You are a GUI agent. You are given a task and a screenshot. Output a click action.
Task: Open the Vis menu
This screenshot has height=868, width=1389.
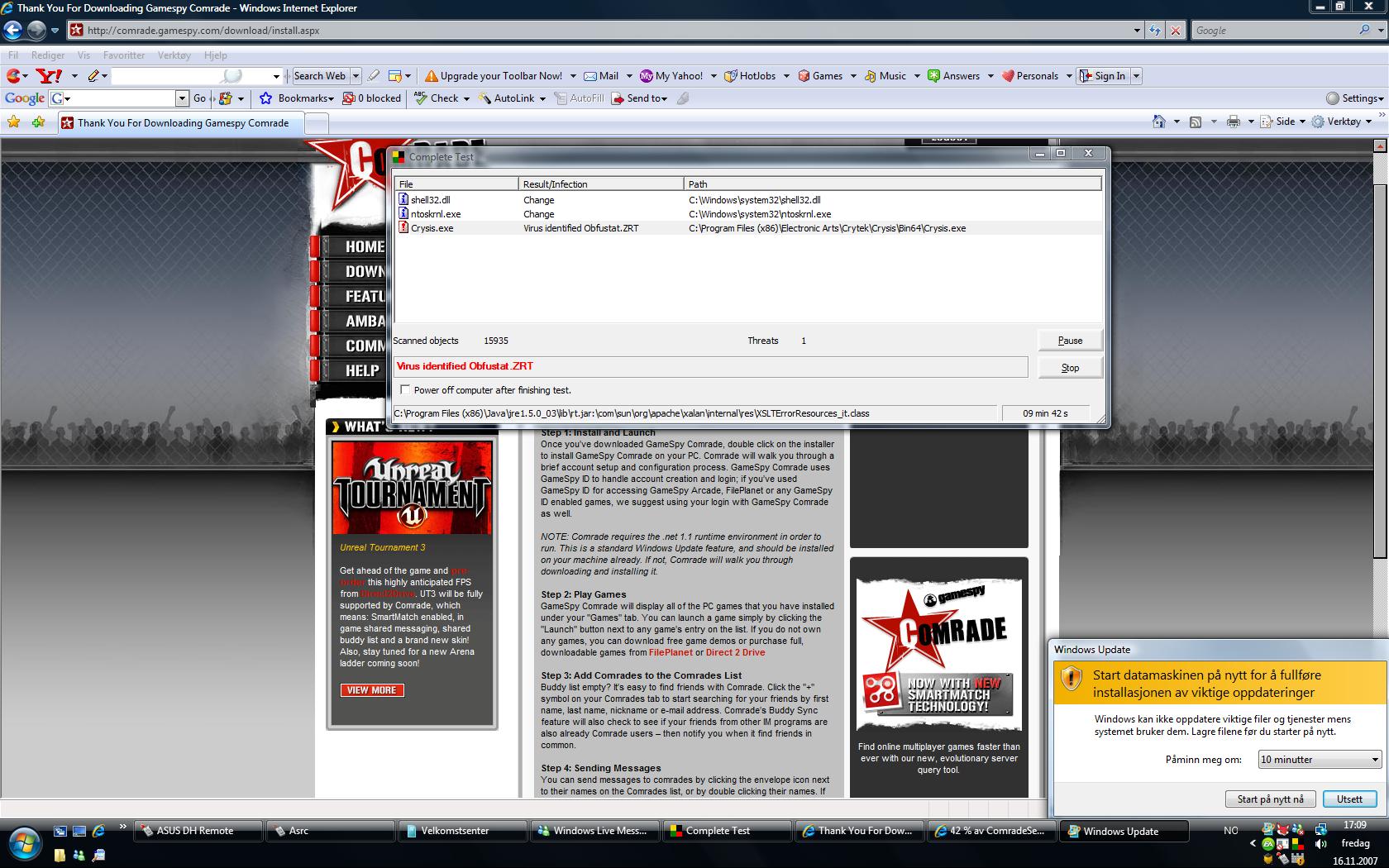(x=84, y=55)
